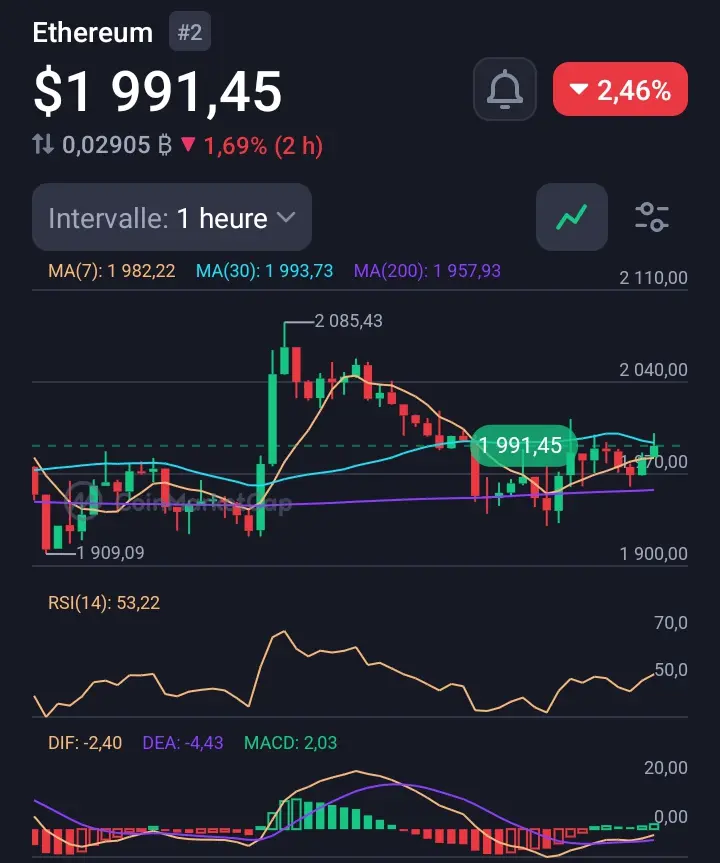This screenshot has width=720, height=863.
Task: Select the DIF: -2,40 value
Action: tap(85, 743)
